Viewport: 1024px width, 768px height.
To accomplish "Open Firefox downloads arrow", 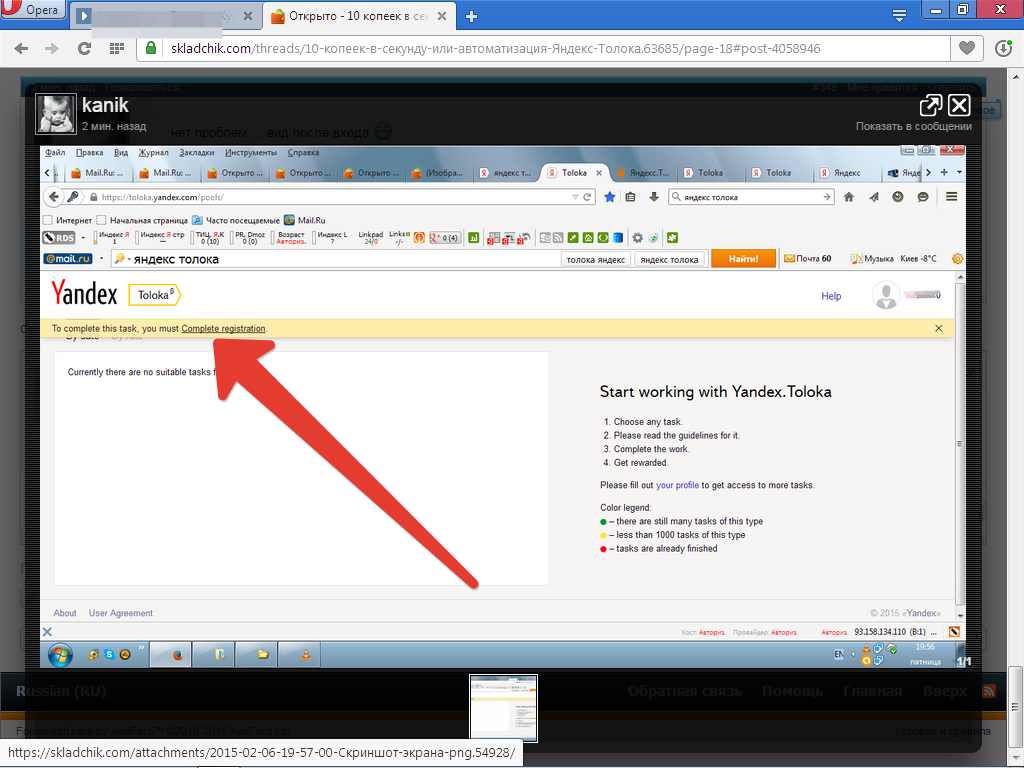I will pos(654,197).
